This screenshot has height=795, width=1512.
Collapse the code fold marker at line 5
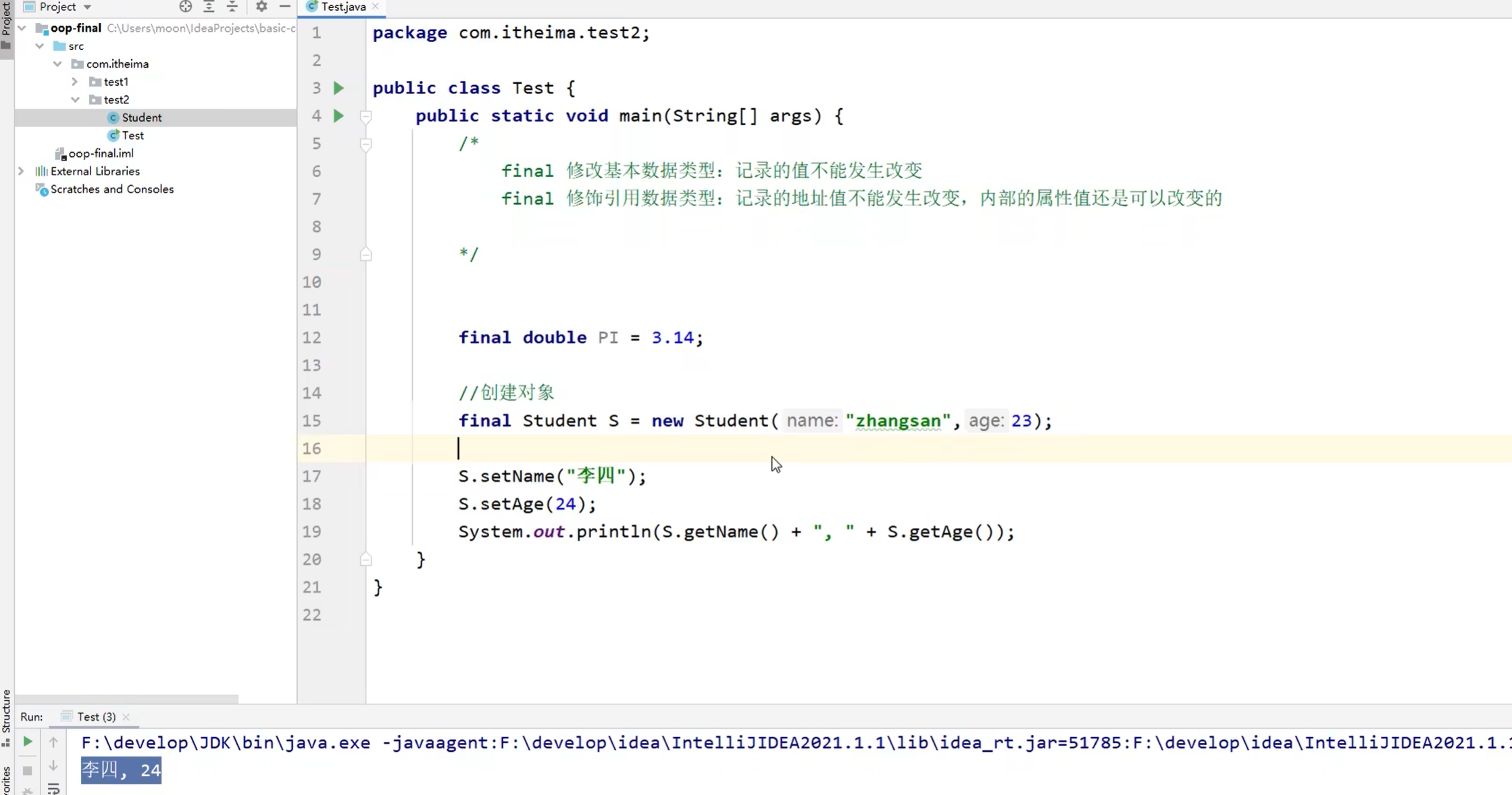[x=366, y=144]
